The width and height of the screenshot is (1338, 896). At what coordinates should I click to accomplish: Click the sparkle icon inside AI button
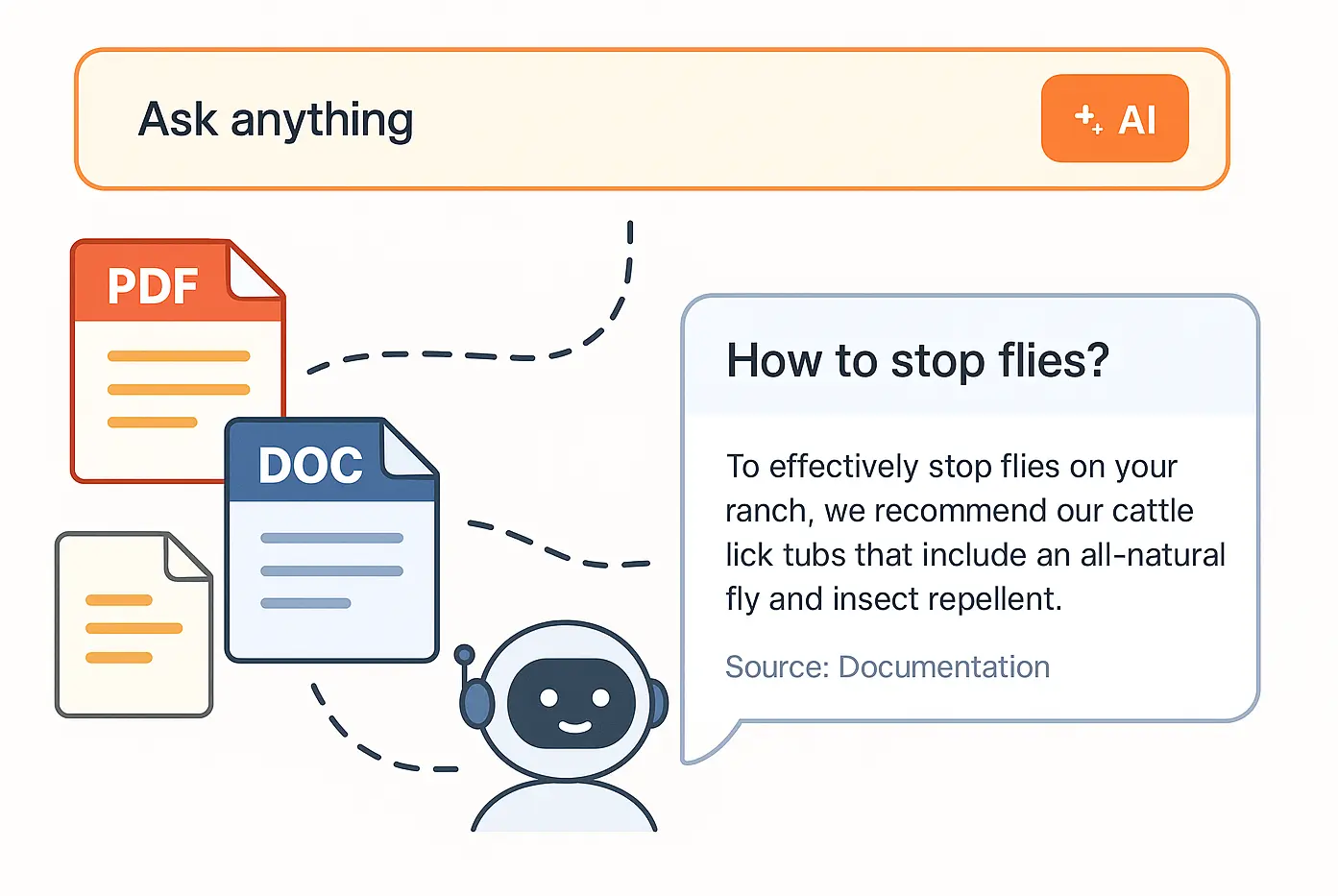pyautogui.click(x=1088, y=119)
